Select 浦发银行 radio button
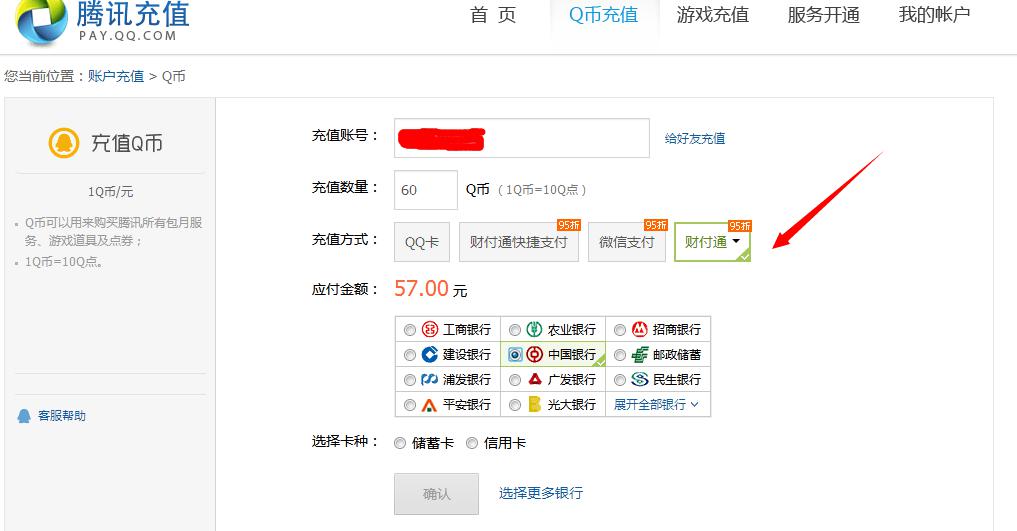 point(409,380)
